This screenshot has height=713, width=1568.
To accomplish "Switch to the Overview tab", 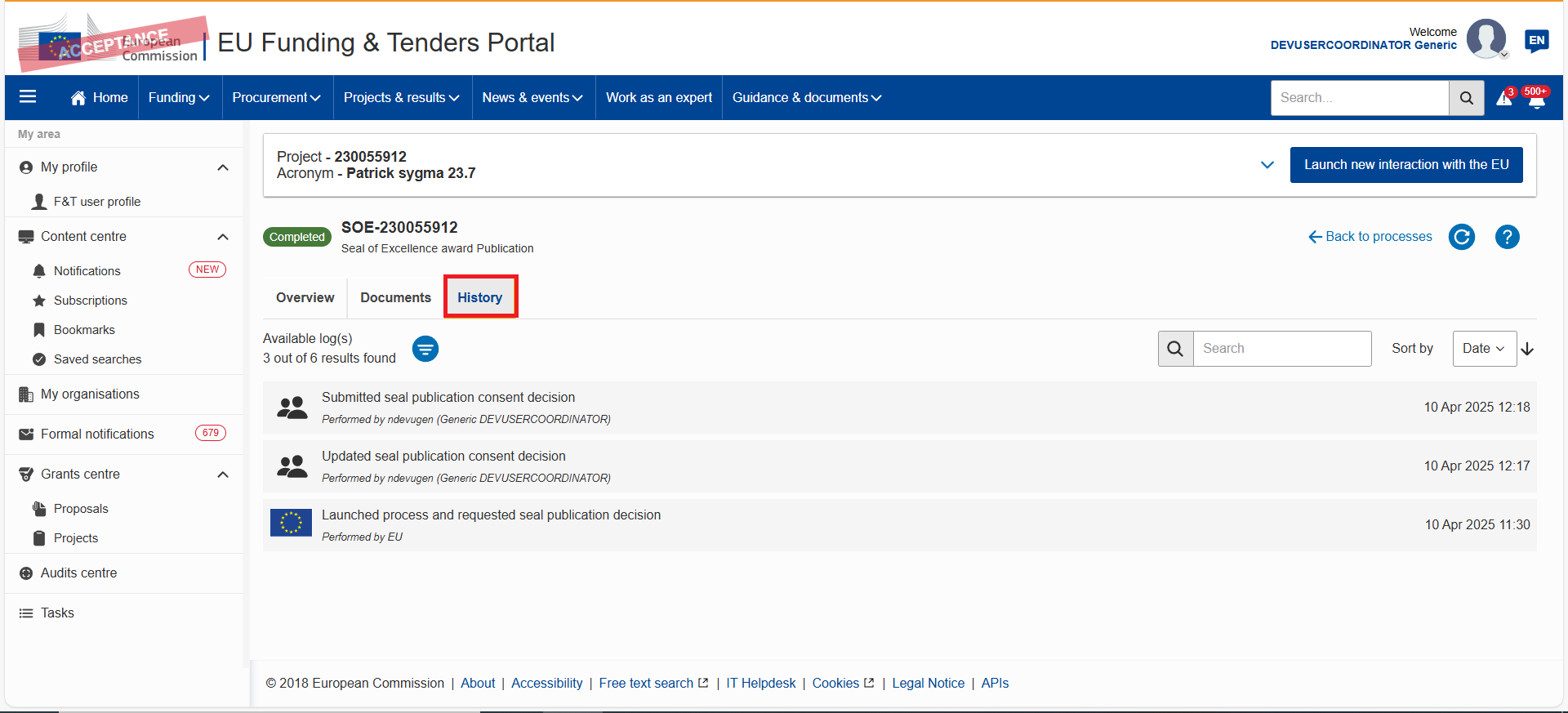I will 305,298.
